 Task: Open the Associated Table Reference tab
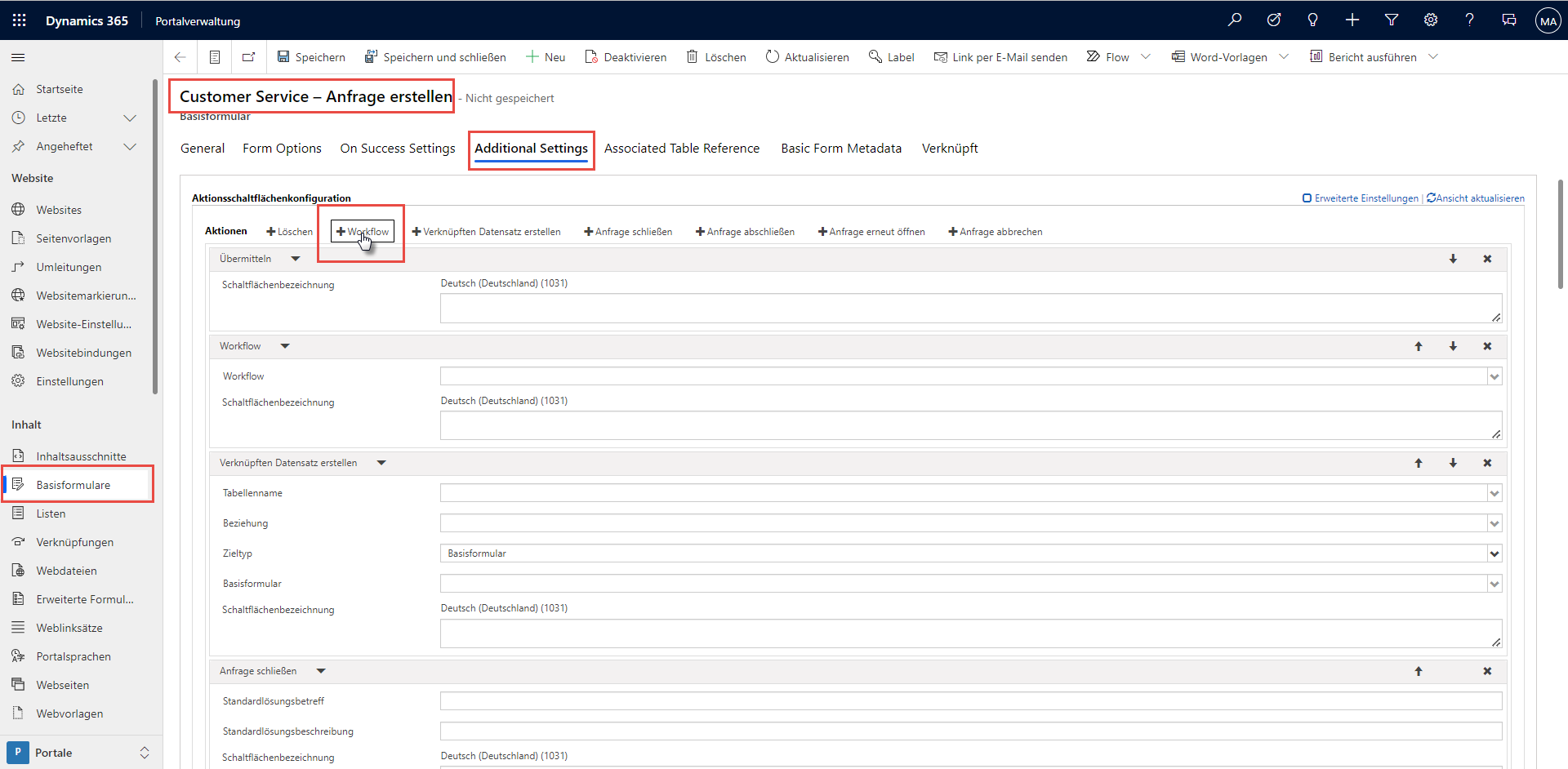pyautogui.click(x=682, y=149)
